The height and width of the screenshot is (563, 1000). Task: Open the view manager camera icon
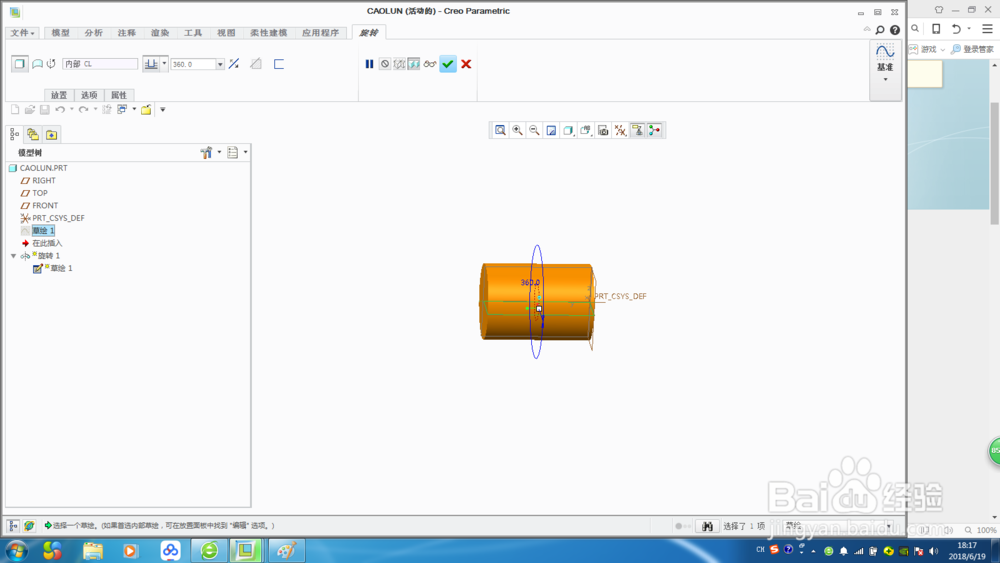coord(603,130)
